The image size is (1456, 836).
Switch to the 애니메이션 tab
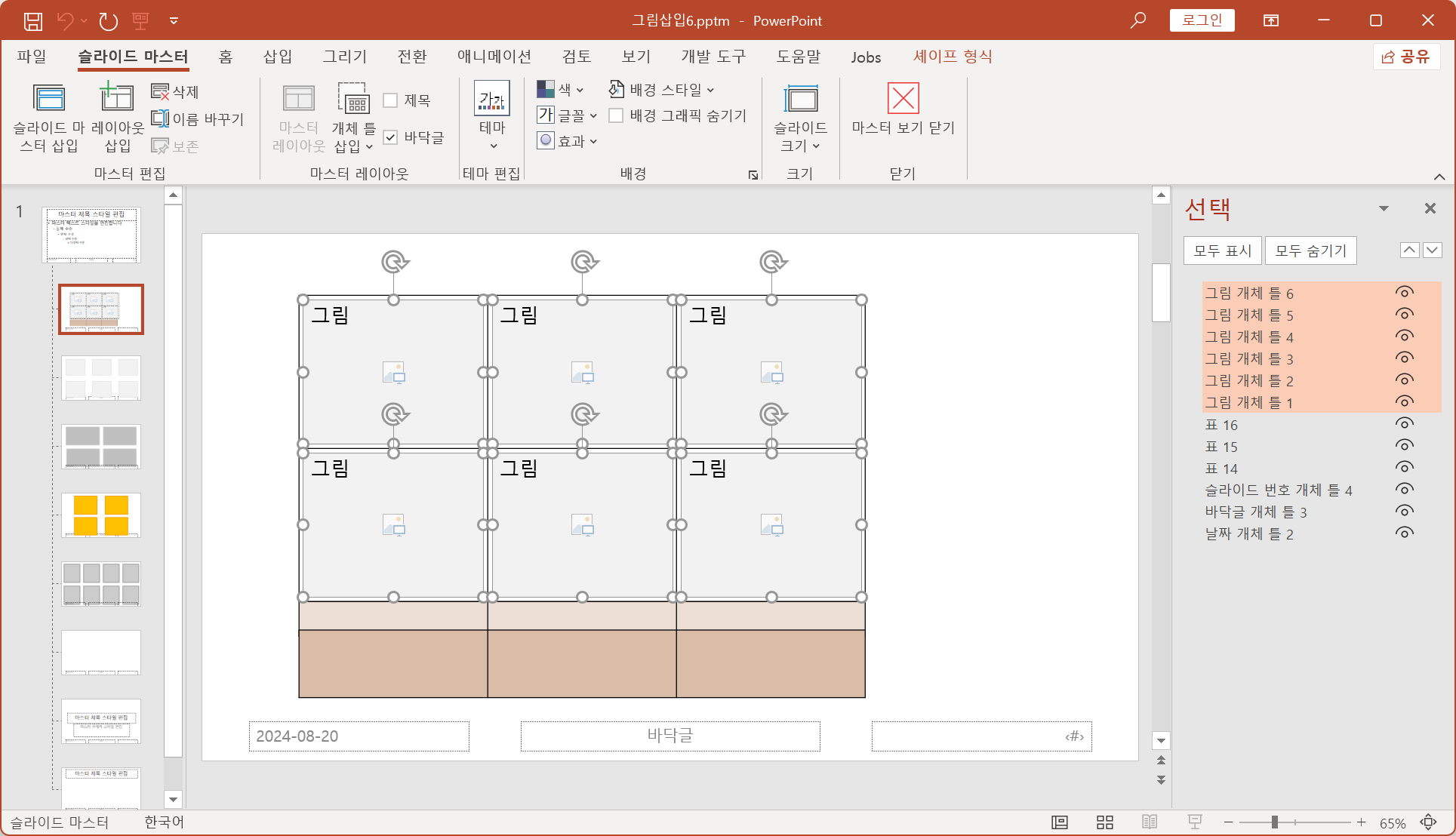[494, 57]
